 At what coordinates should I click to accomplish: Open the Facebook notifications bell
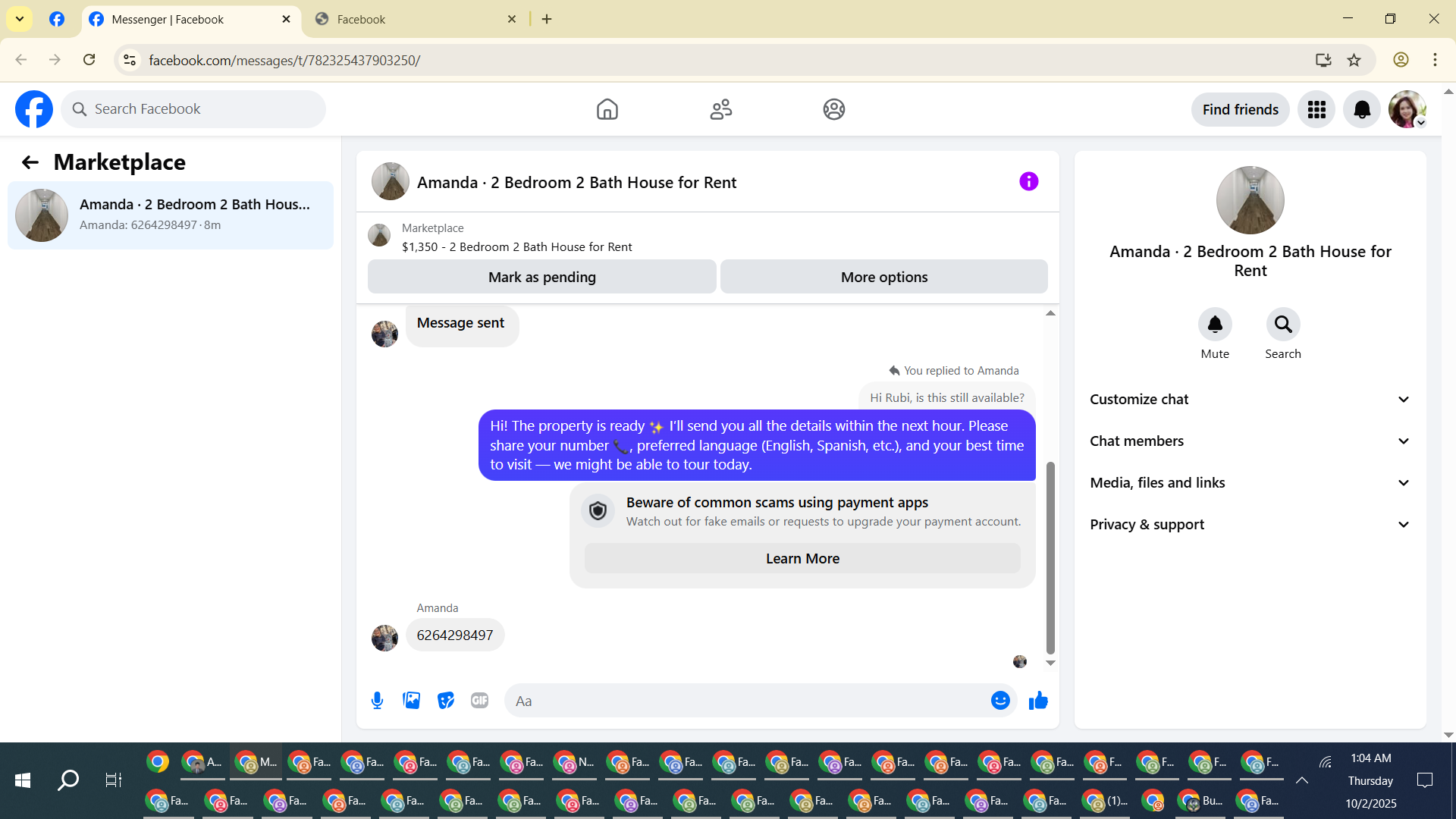point(1362,110)
